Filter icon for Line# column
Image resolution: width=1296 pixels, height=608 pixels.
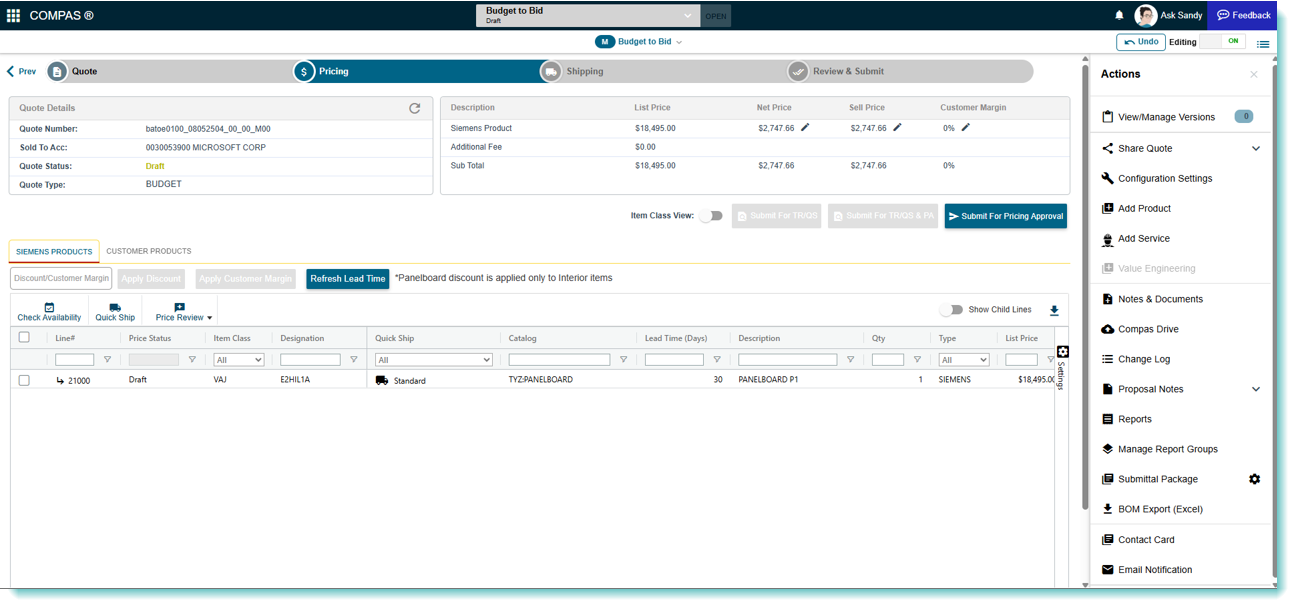tap(107, 360)
